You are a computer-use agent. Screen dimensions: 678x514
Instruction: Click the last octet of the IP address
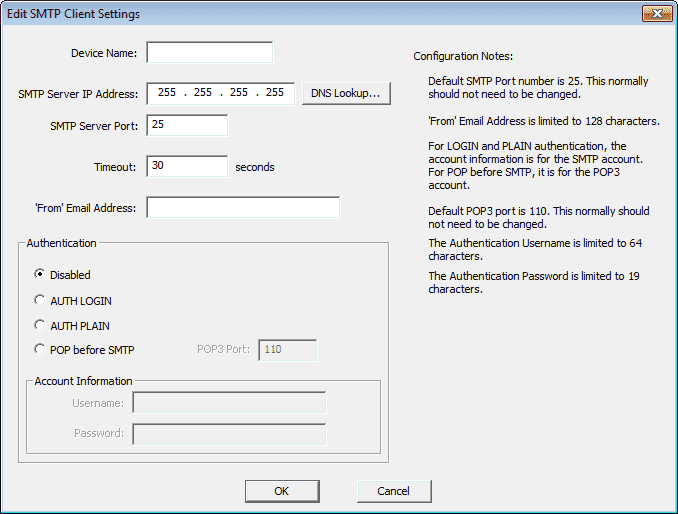point(275,93)
